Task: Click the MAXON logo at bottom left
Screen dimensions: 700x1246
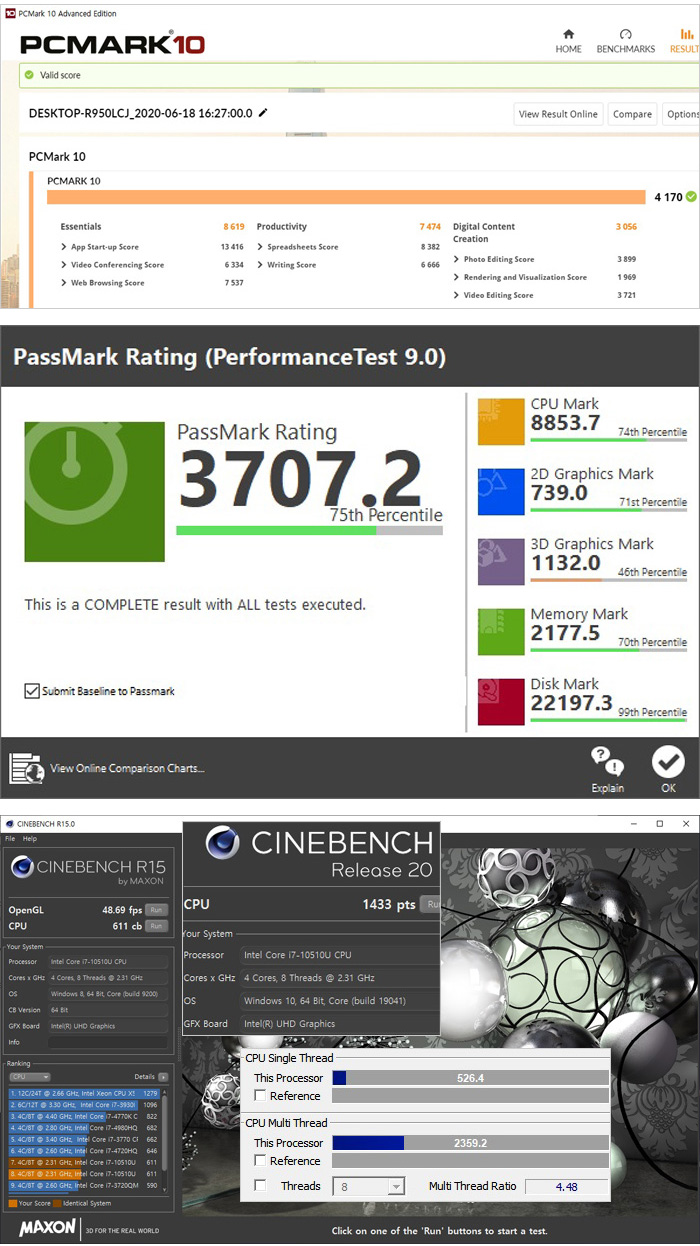Action: (47, 1227)
